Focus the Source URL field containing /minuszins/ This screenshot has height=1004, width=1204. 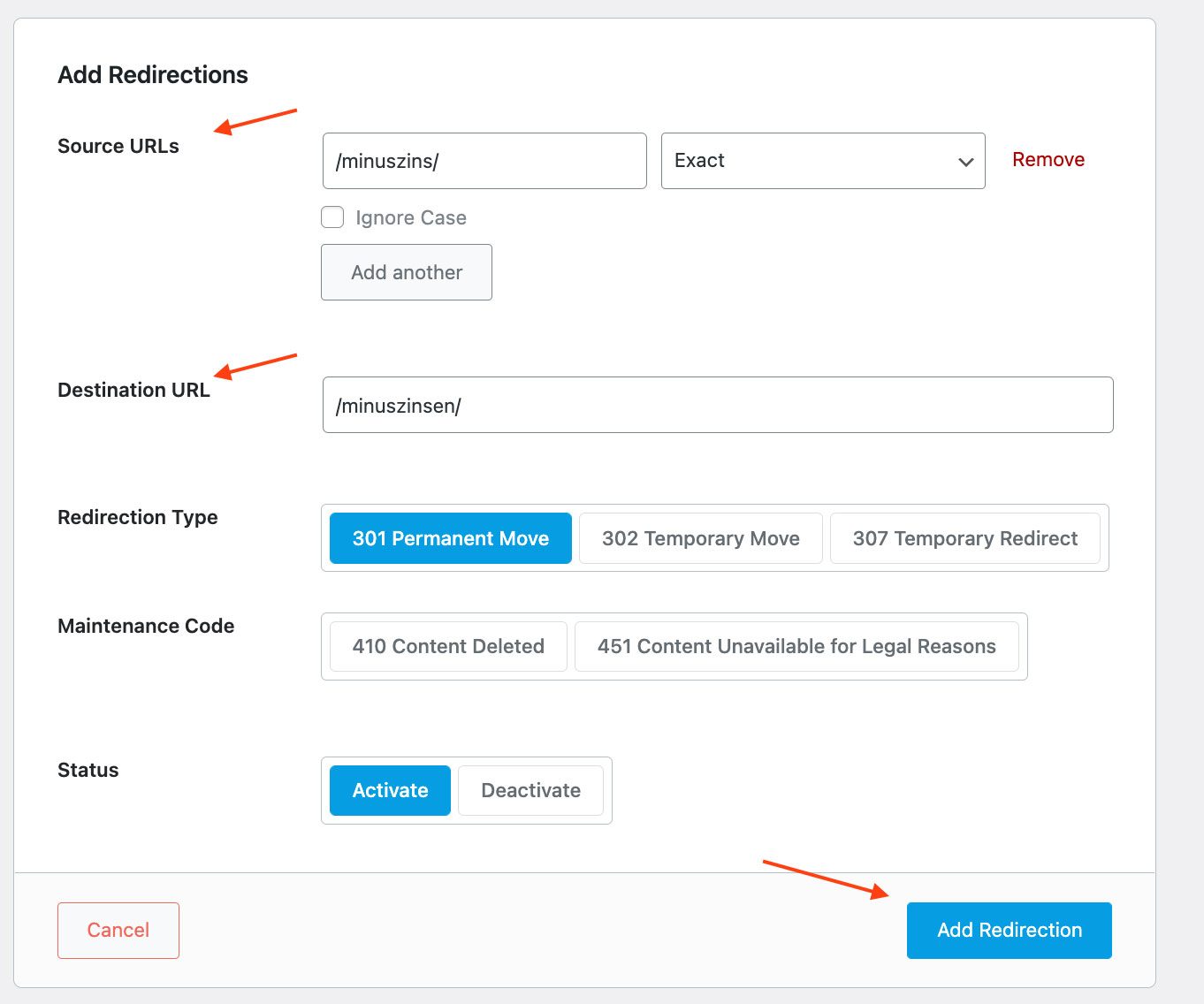coord(484,161)
